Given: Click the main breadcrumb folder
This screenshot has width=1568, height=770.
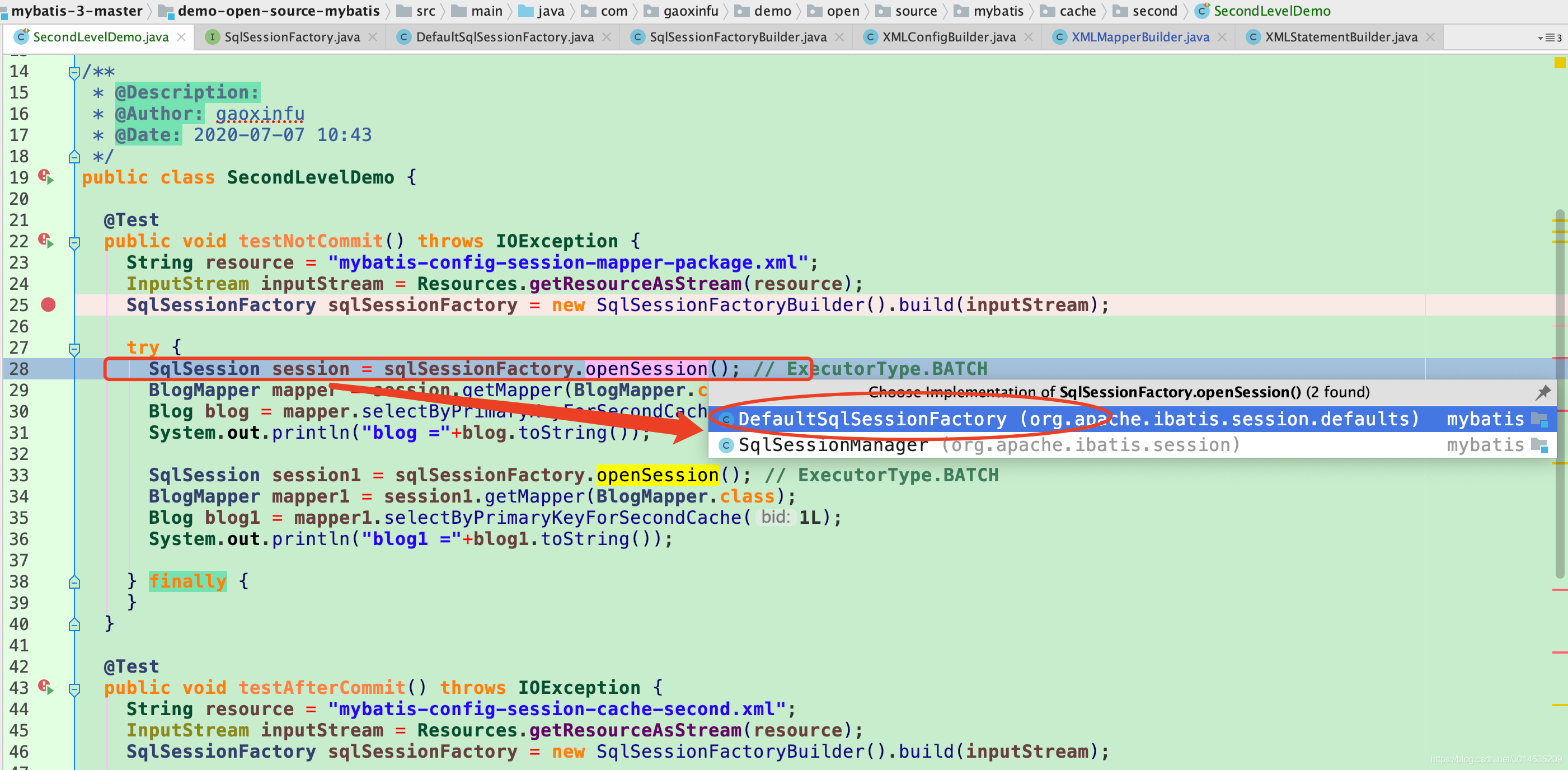Looking at the screenshot, I should (x=477, y=11).
